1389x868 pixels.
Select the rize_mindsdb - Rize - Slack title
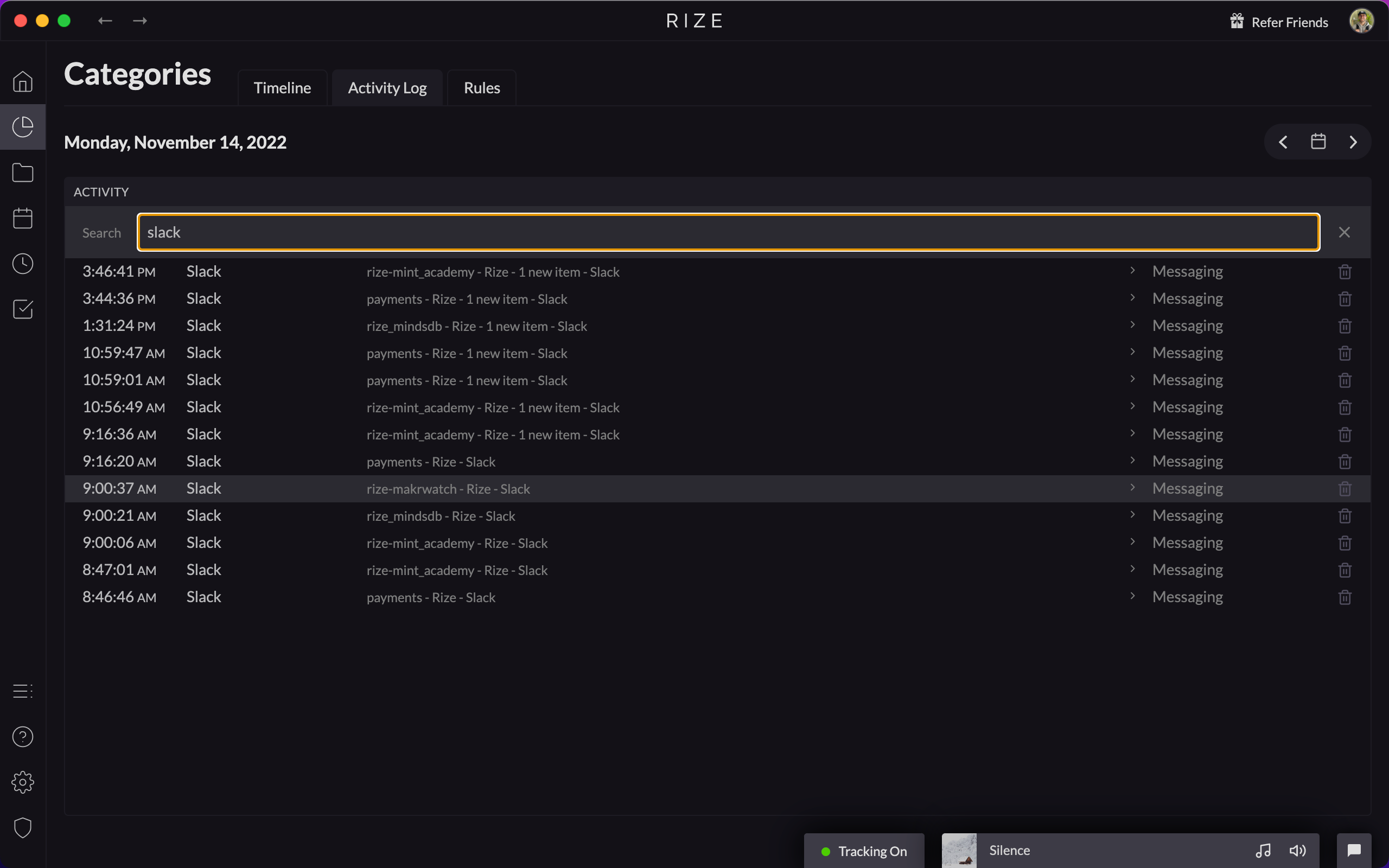point(441,516)
